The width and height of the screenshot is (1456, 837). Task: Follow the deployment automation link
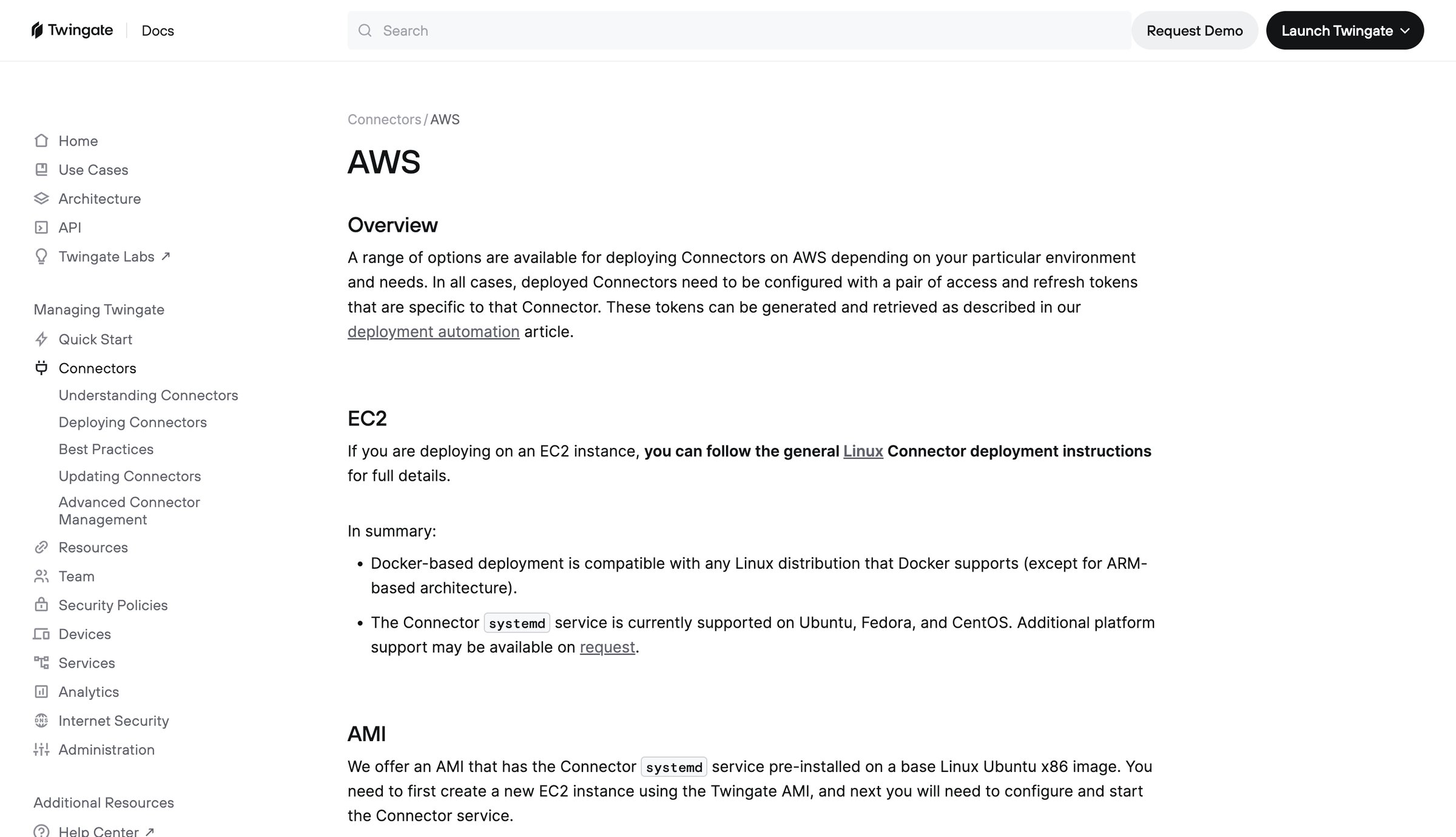coord(433,332)
